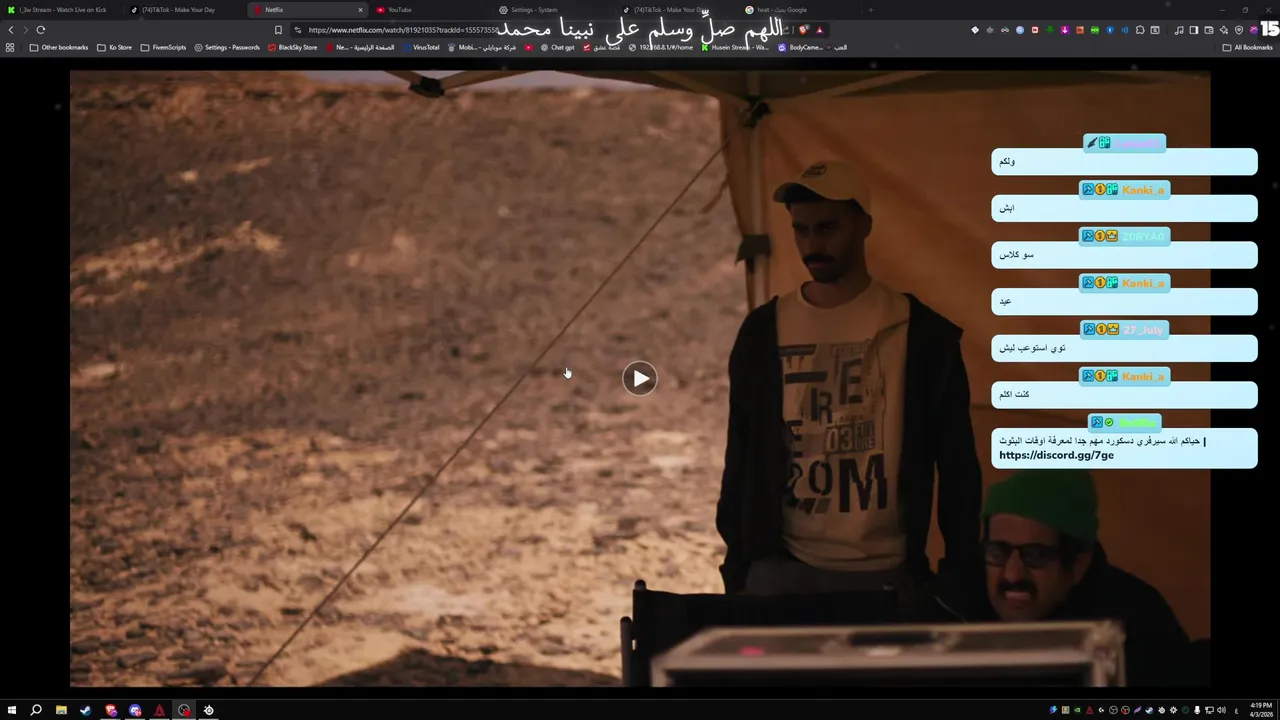Viewport: 1280px width, 720px height.
Task: Reload the Netflix page
Action: 41,30
